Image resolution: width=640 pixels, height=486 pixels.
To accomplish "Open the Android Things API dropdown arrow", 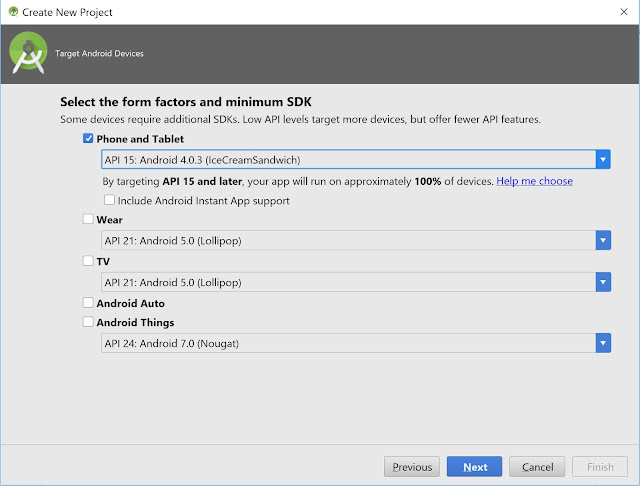I will tap(603, 343).
